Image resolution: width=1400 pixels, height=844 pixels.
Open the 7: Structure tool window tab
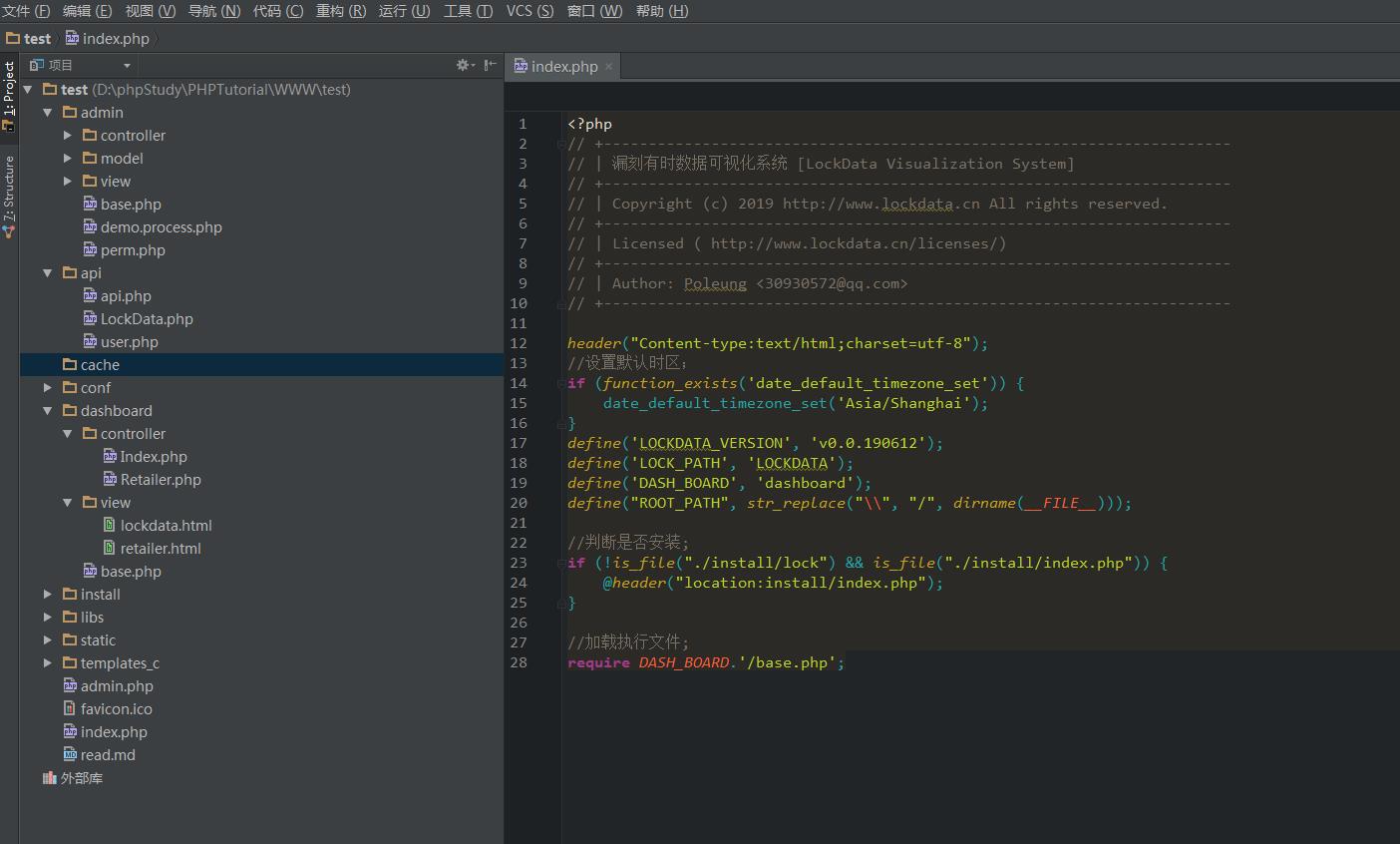9,197
